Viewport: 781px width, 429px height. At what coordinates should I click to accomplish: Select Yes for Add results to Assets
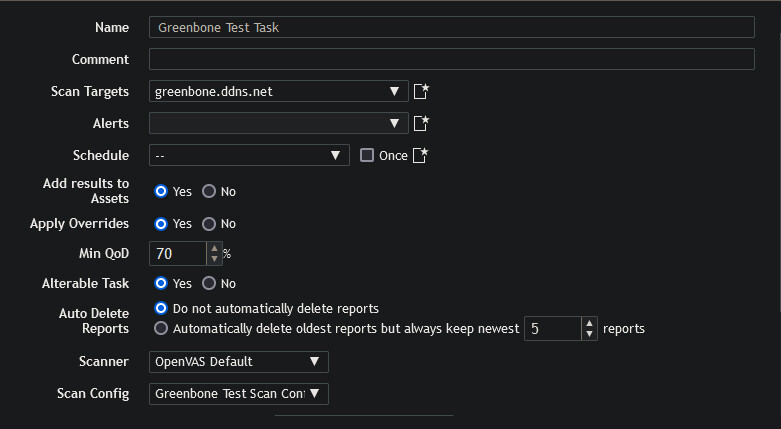click(x=161, y=191)
